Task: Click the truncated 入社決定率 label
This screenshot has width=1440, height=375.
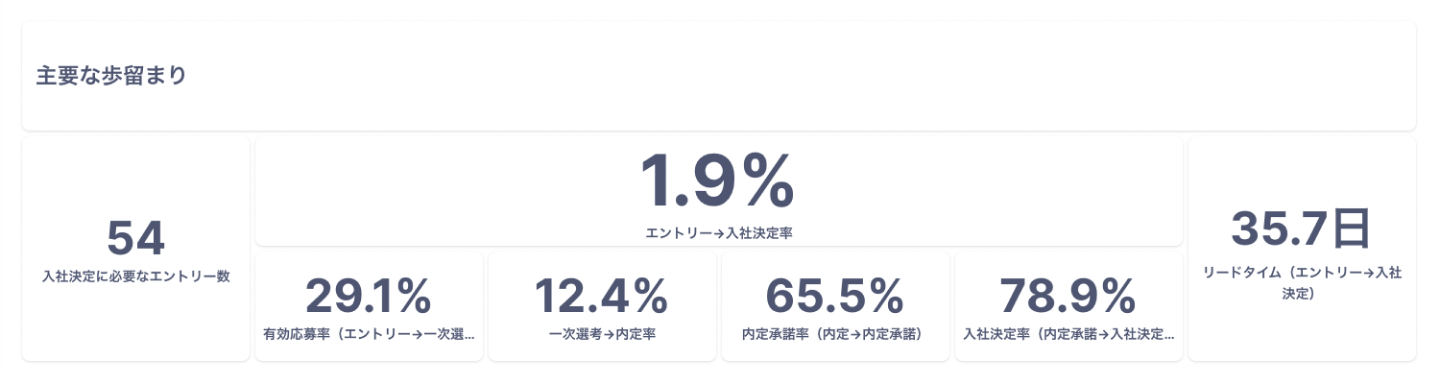Action: tap(1068, 333)
